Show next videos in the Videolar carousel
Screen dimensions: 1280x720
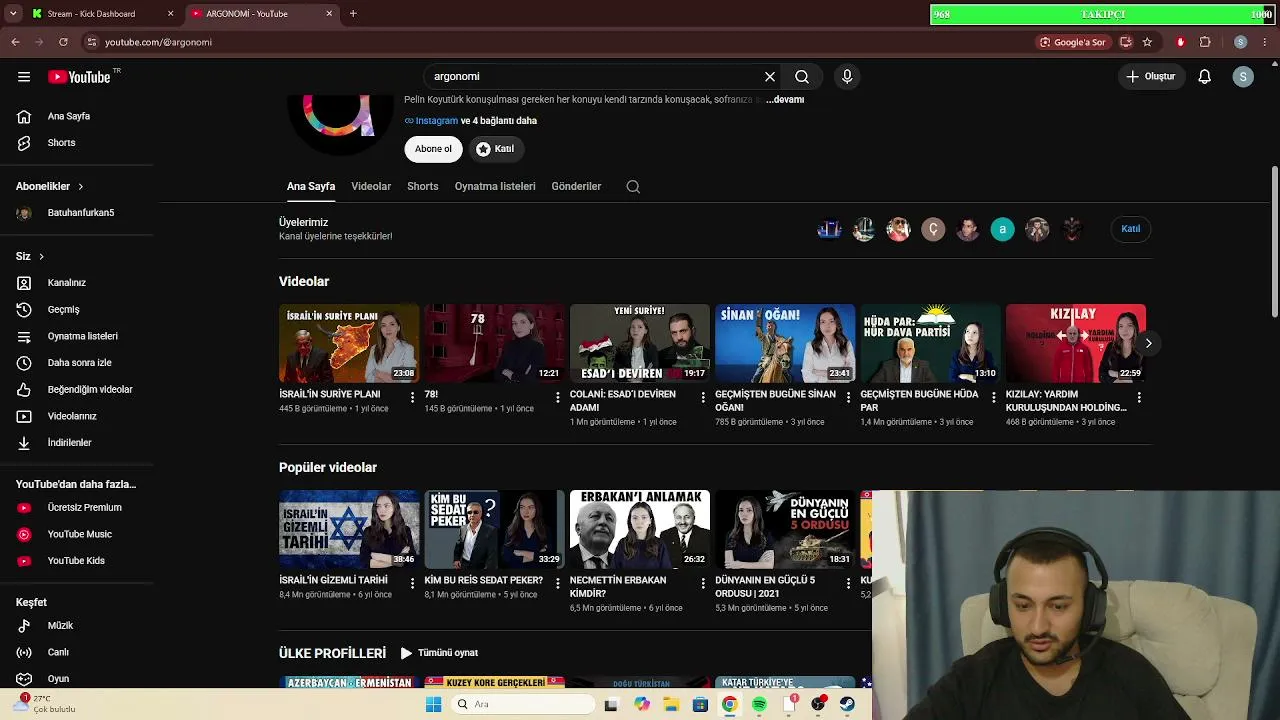pyautogui.click(x=1148, y=343)
